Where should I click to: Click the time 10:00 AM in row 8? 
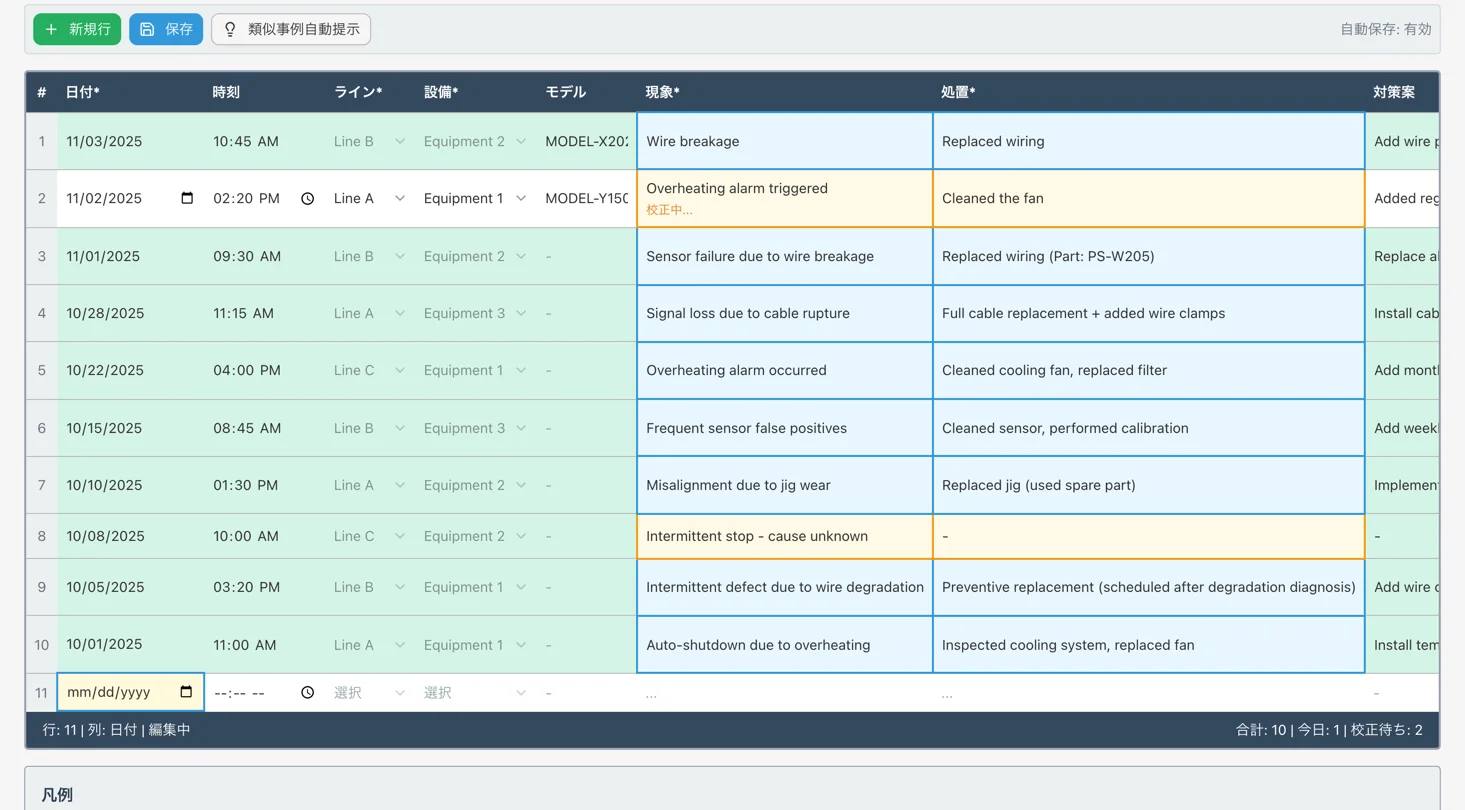(246, 536)
